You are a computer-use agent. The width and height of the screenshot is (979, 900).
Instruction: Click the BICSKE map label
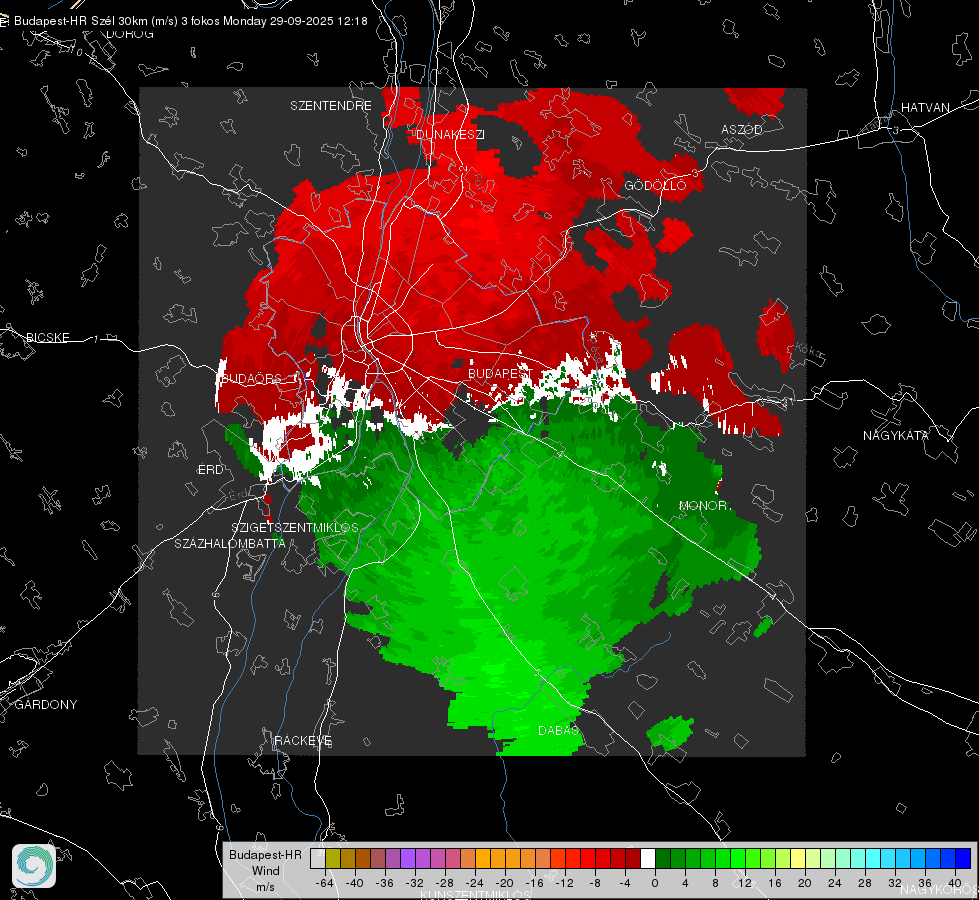pos(47,337)
